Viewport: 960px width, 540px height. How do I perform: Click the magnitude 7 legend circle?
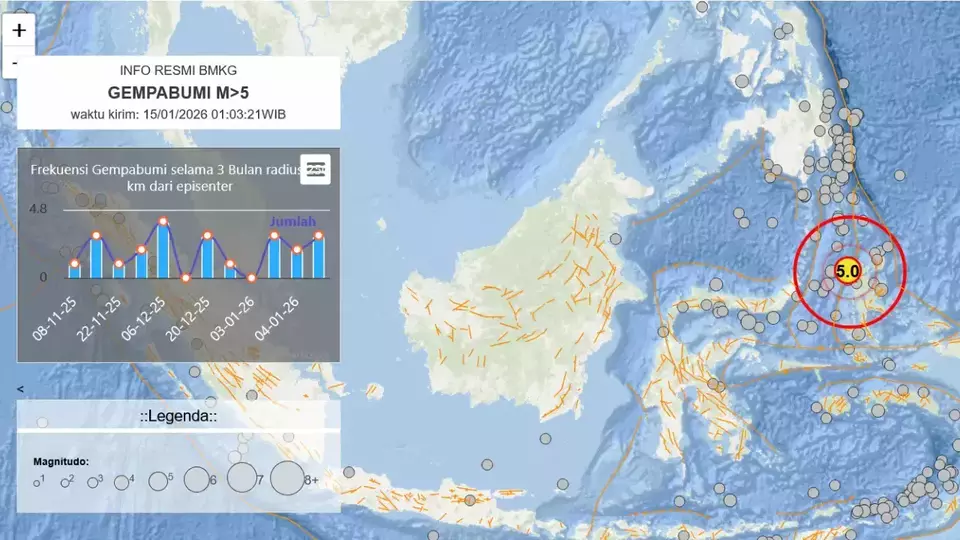[242, 478]
